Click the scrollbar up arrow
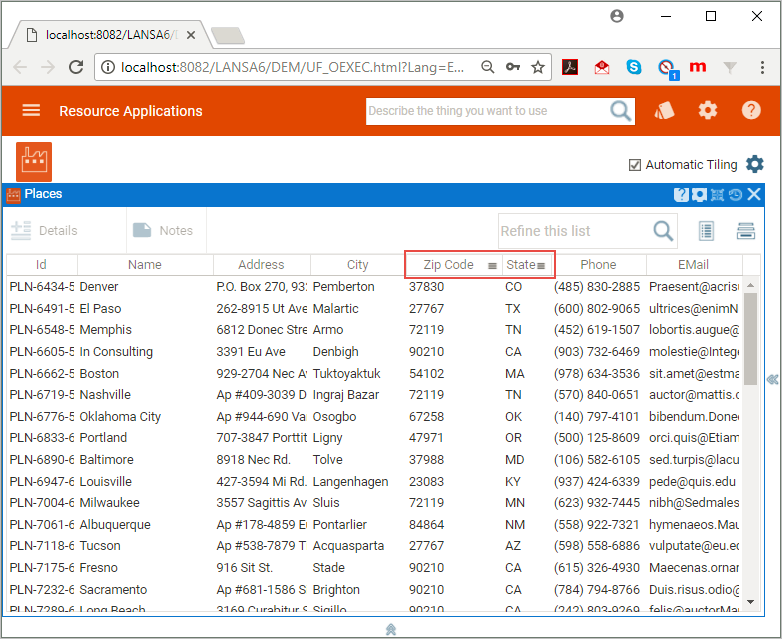782x639 pixels. [750, 285]
